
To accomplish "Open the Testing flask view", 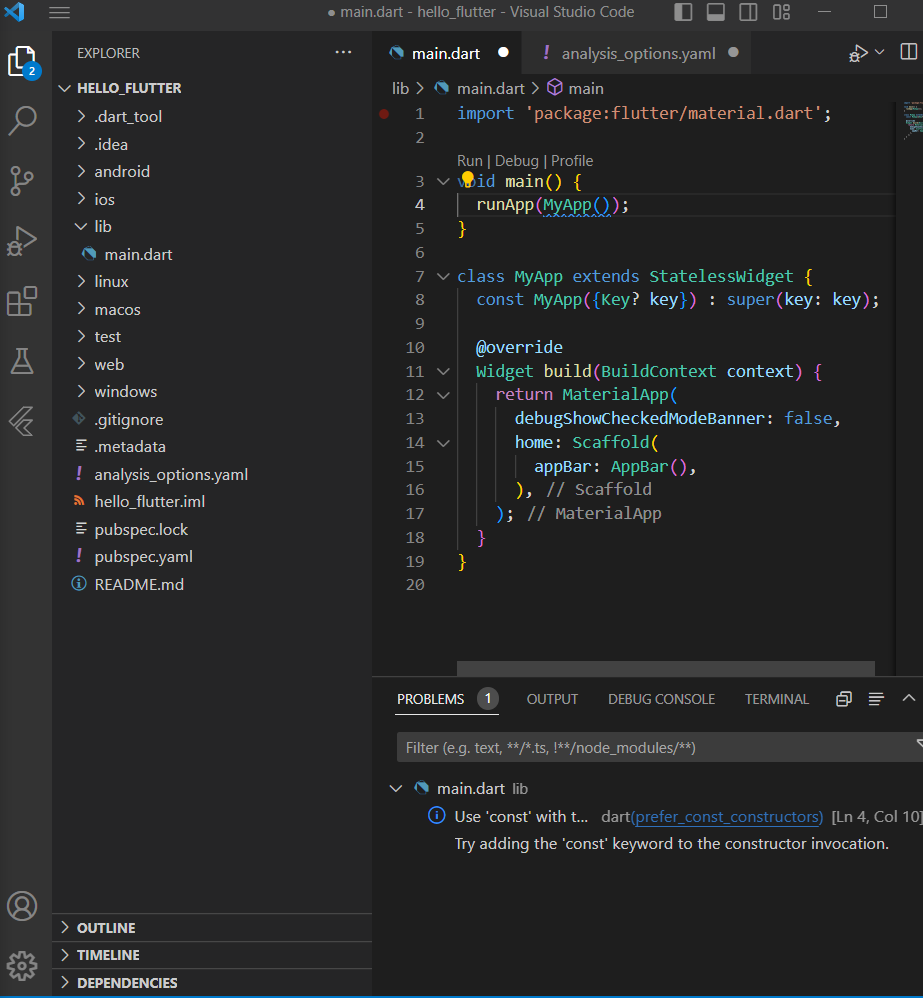I will [x=22, y=361].
